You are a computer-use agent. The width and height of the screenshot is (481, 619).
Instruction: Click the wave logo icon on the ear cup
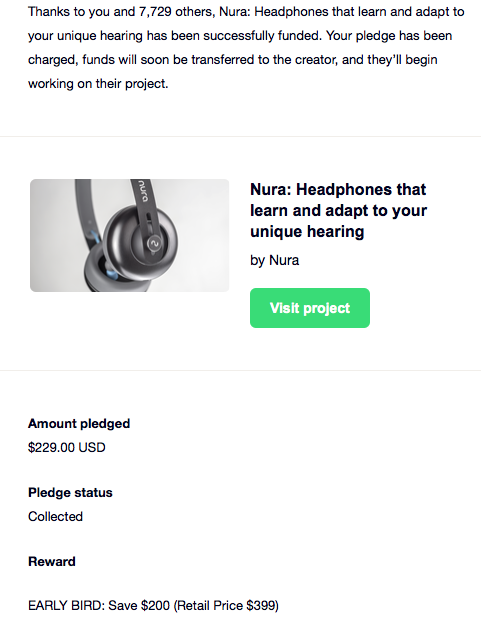pyautogui.click(x=154, y=244)
